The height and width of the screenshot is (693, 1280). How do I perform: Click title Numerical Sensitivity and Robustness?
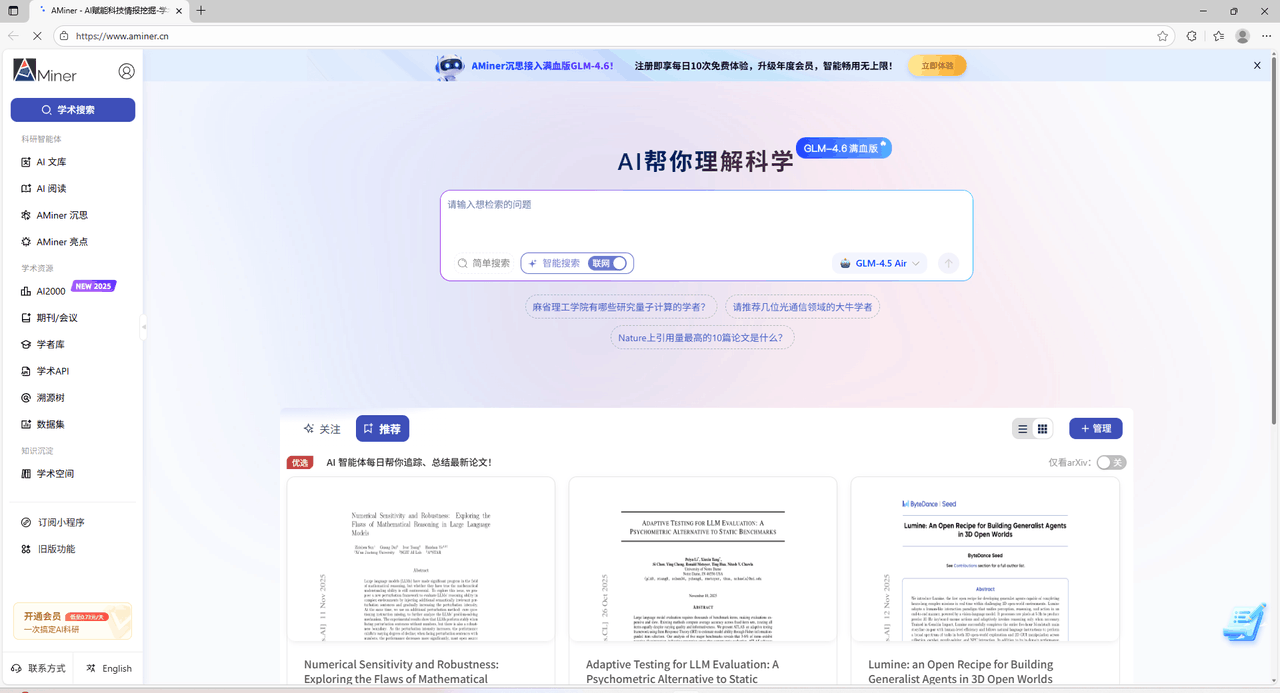click(401, 671)
